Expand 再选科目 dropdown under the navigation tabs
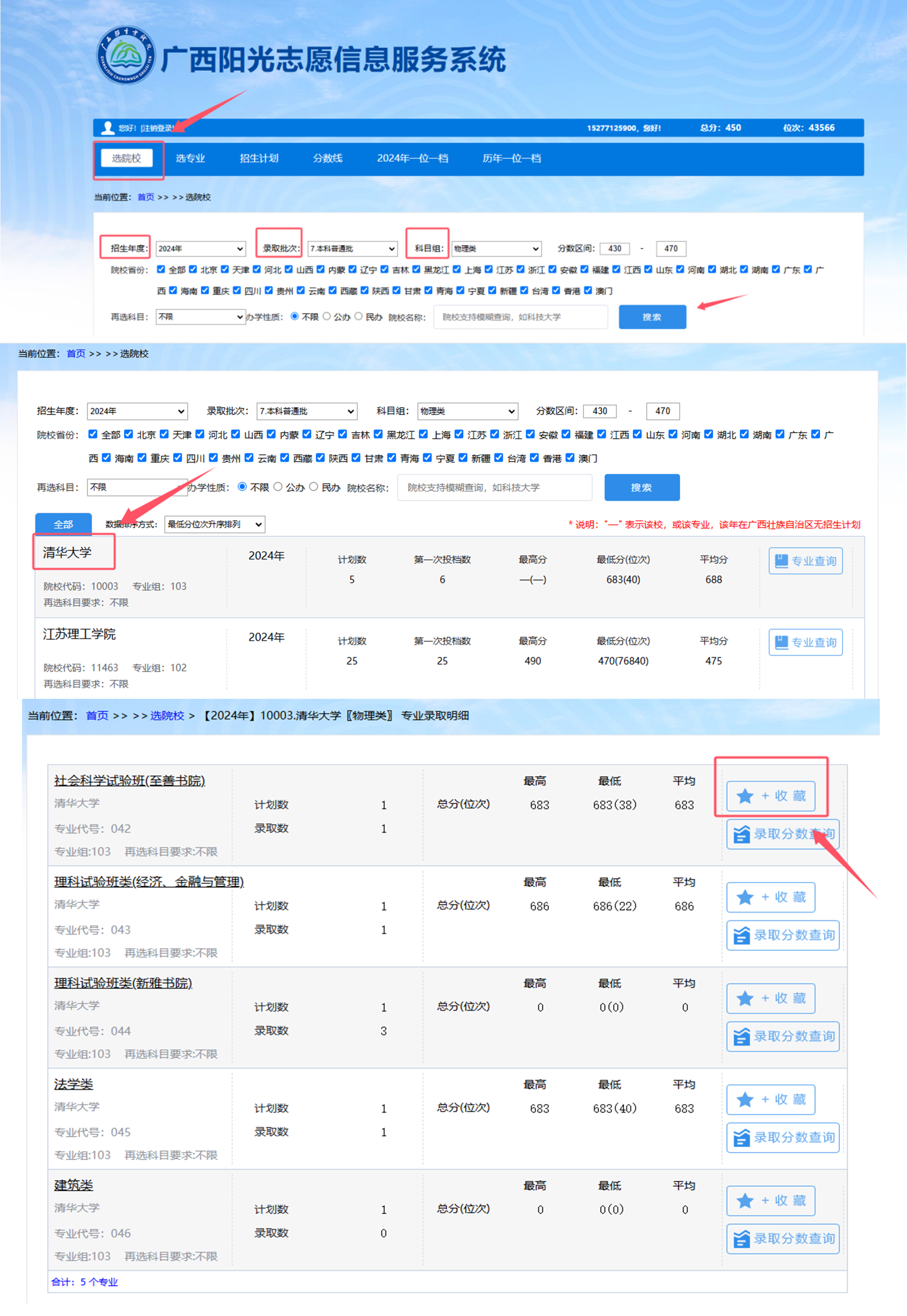Screen dimensions: 907x1316 [x=201, y=316]
